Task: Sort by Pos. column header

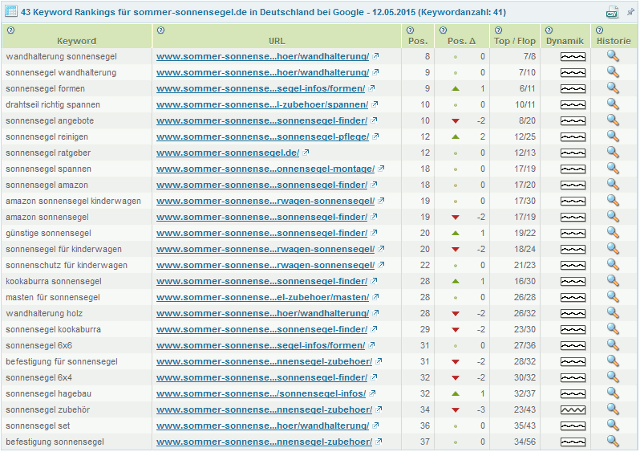Action: (x=417, y=42)
